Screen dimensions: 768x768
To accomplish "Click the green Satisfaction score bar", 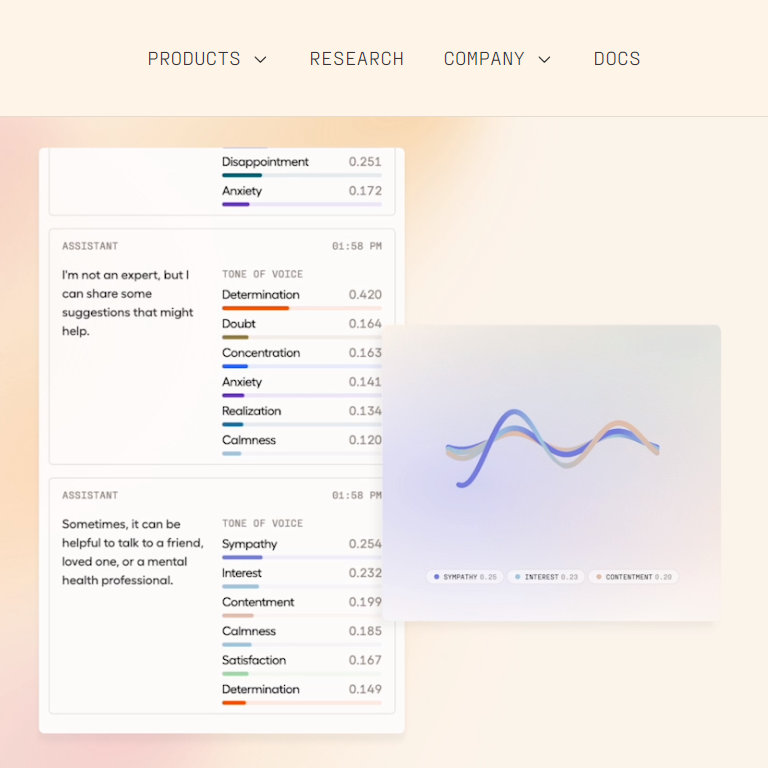I will pos(302,673).
